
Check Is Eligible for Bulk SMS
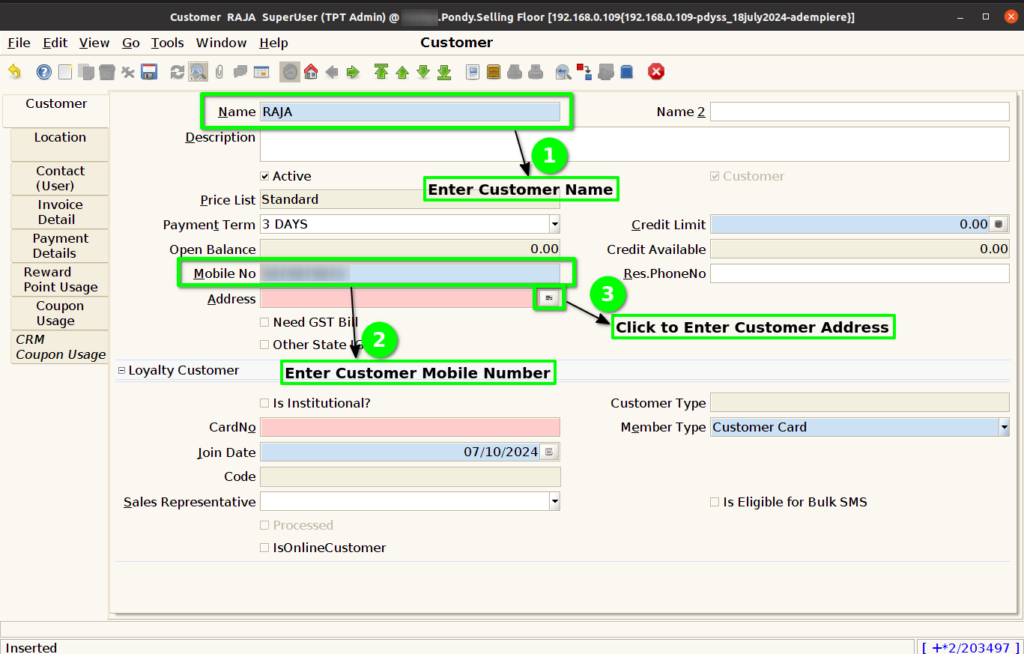coord(714,502)
